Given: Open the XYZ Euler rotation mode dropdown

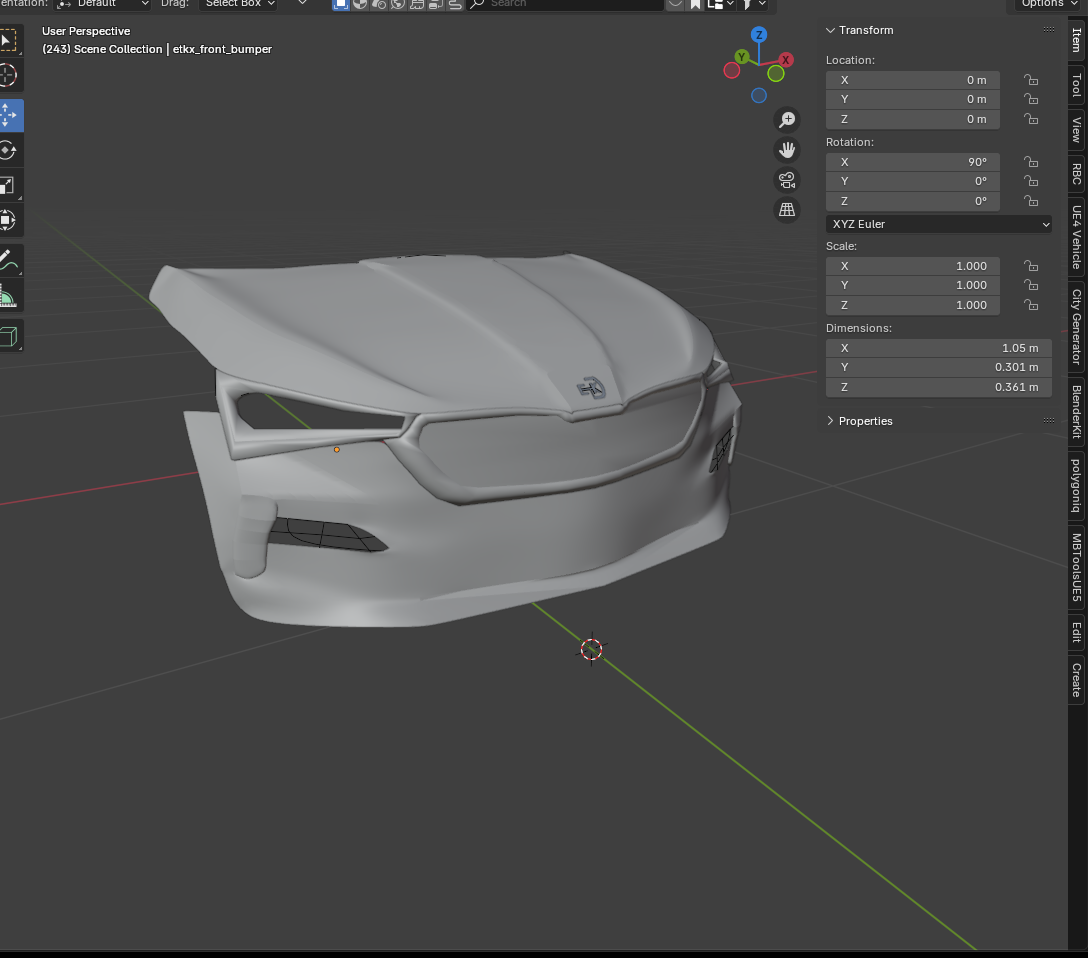Looking at the screenshot, I should pos(938,224).
